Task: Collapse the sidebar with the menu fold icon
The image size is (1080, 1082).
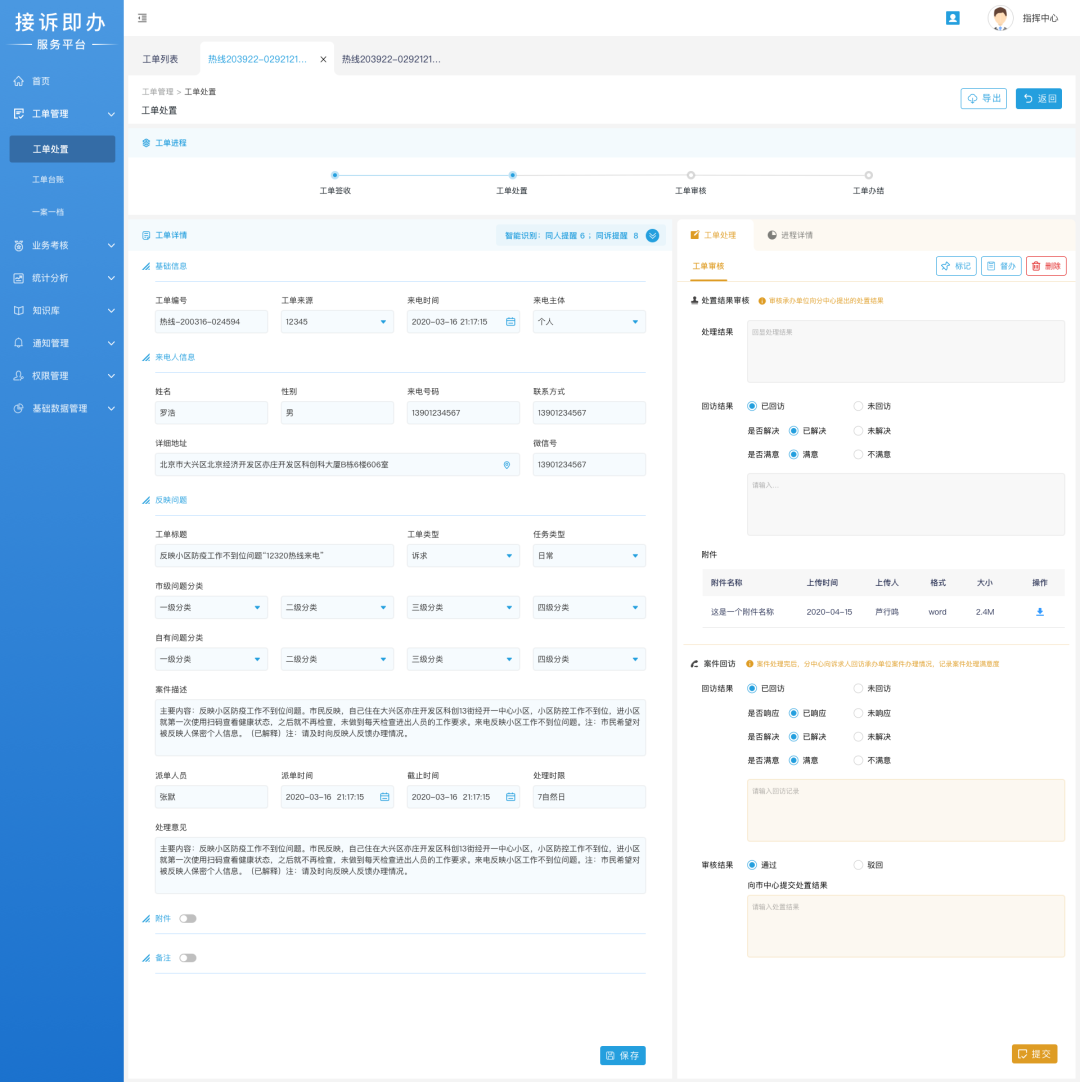Action: pyautogui.click(x=142, y=18)
